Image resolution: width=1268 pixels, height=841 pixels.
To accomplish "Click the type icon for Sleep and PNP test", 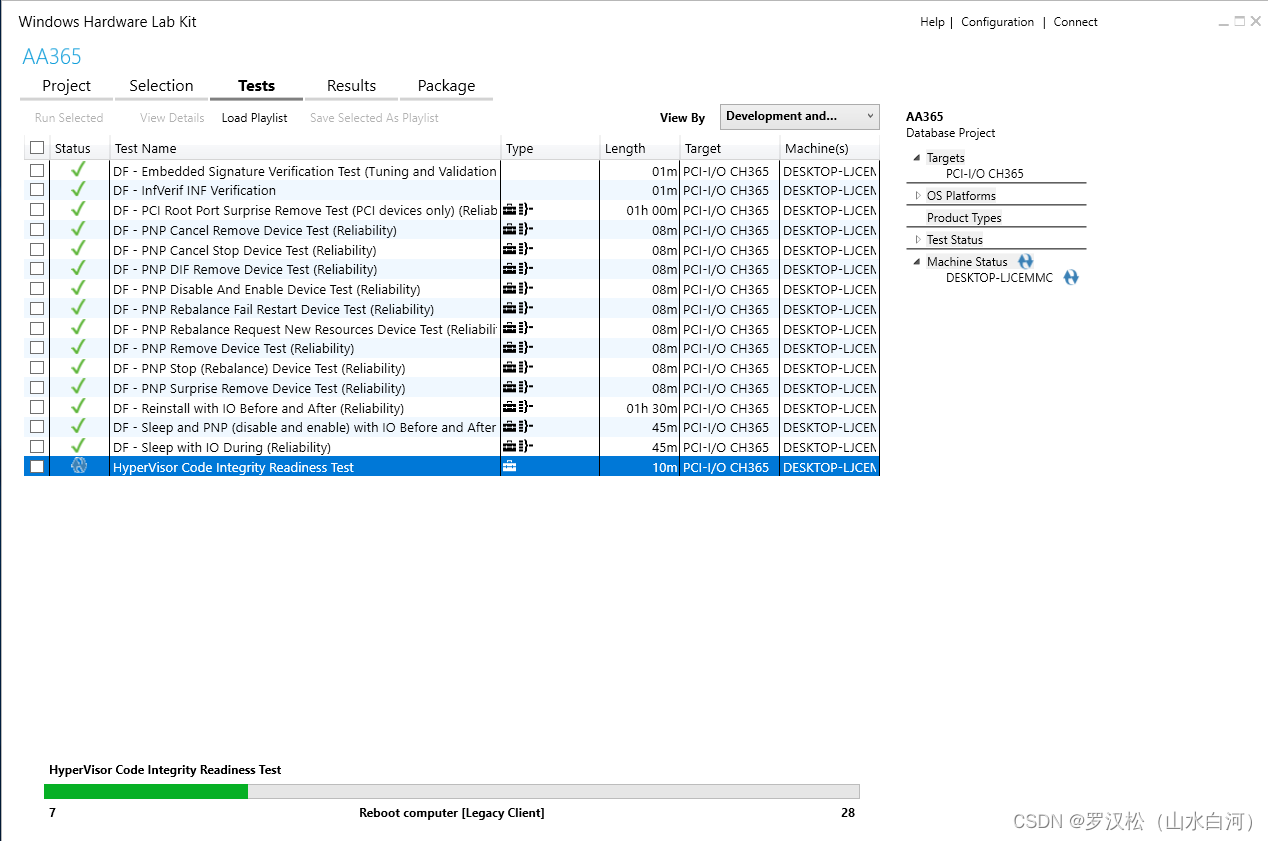I will point(518,427).
